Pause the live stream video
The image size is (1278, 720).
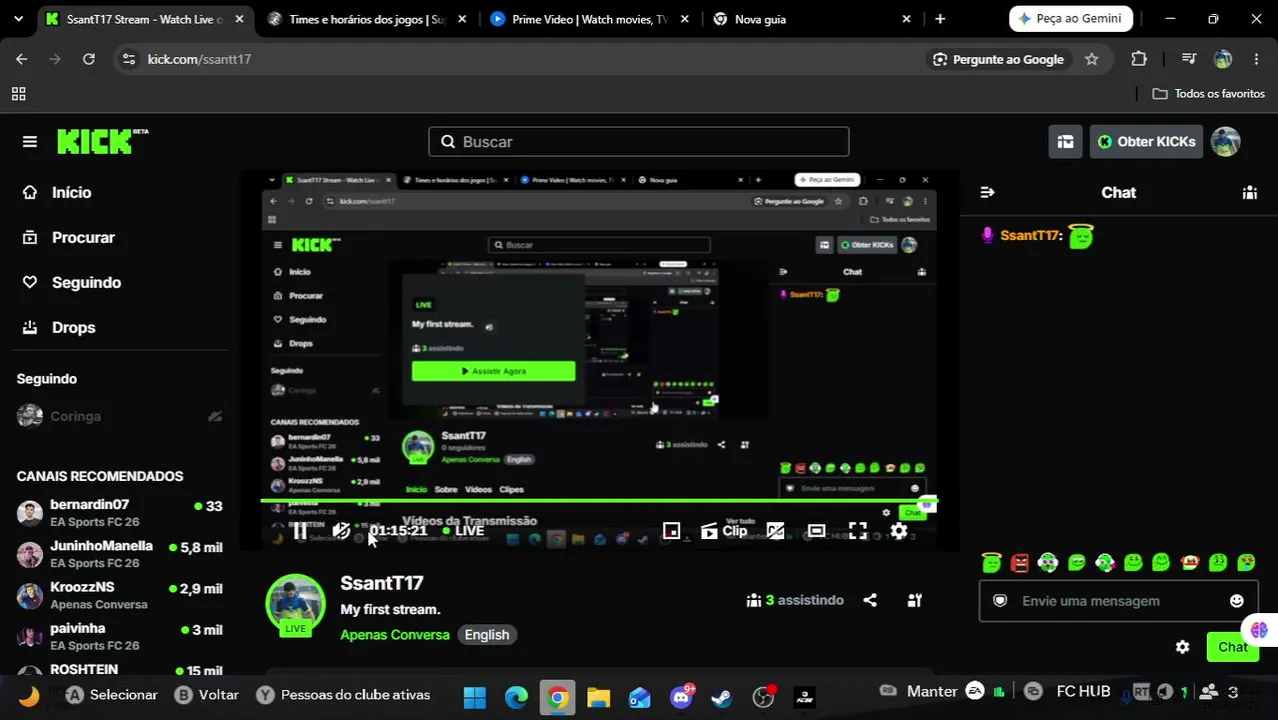pyautogui.click(x=300, y=531)
